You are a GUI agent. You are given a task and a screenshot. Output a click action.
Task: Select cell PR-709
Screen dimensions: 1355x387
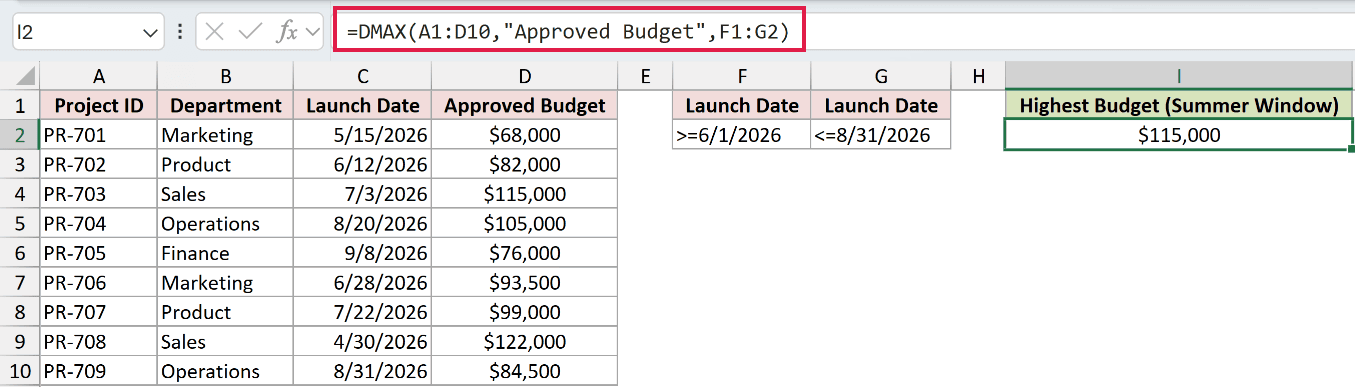point(98,371)
